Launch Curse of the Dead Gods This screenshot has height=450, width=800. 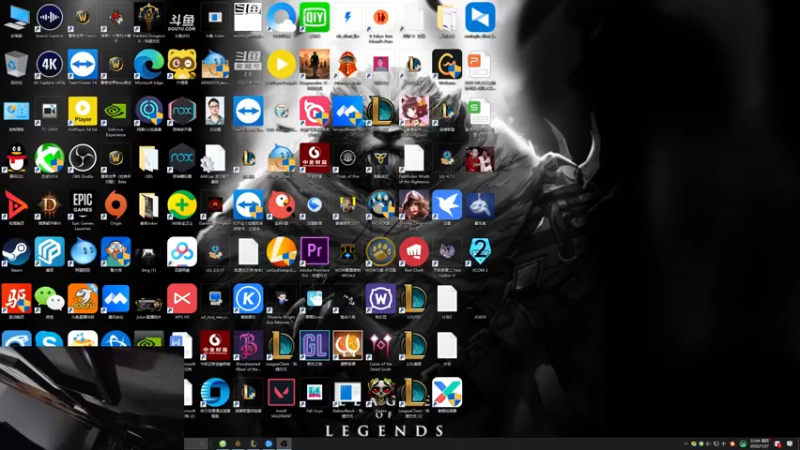coord(381,346)
